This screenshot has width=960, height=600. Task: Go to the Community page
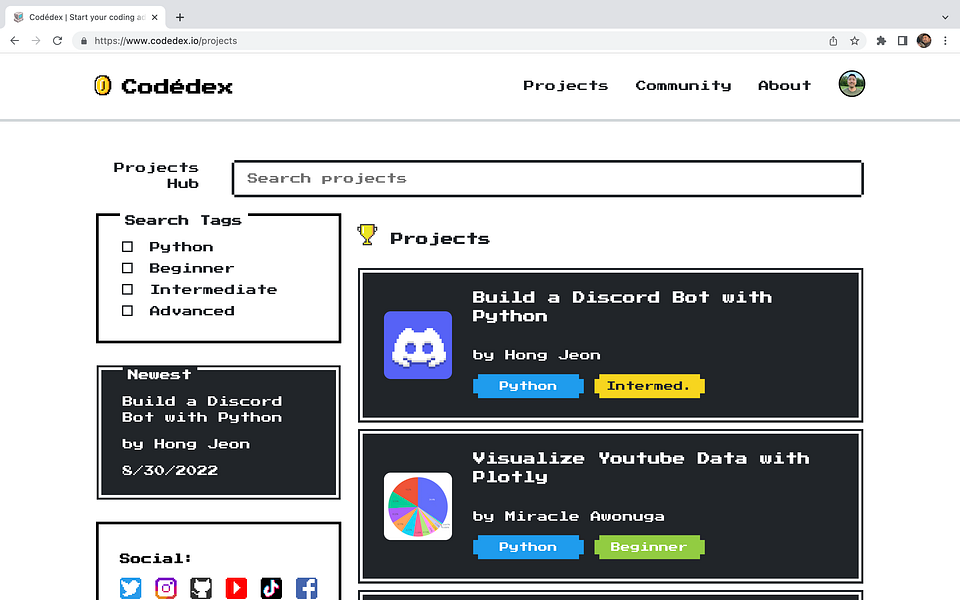(683, 86)
